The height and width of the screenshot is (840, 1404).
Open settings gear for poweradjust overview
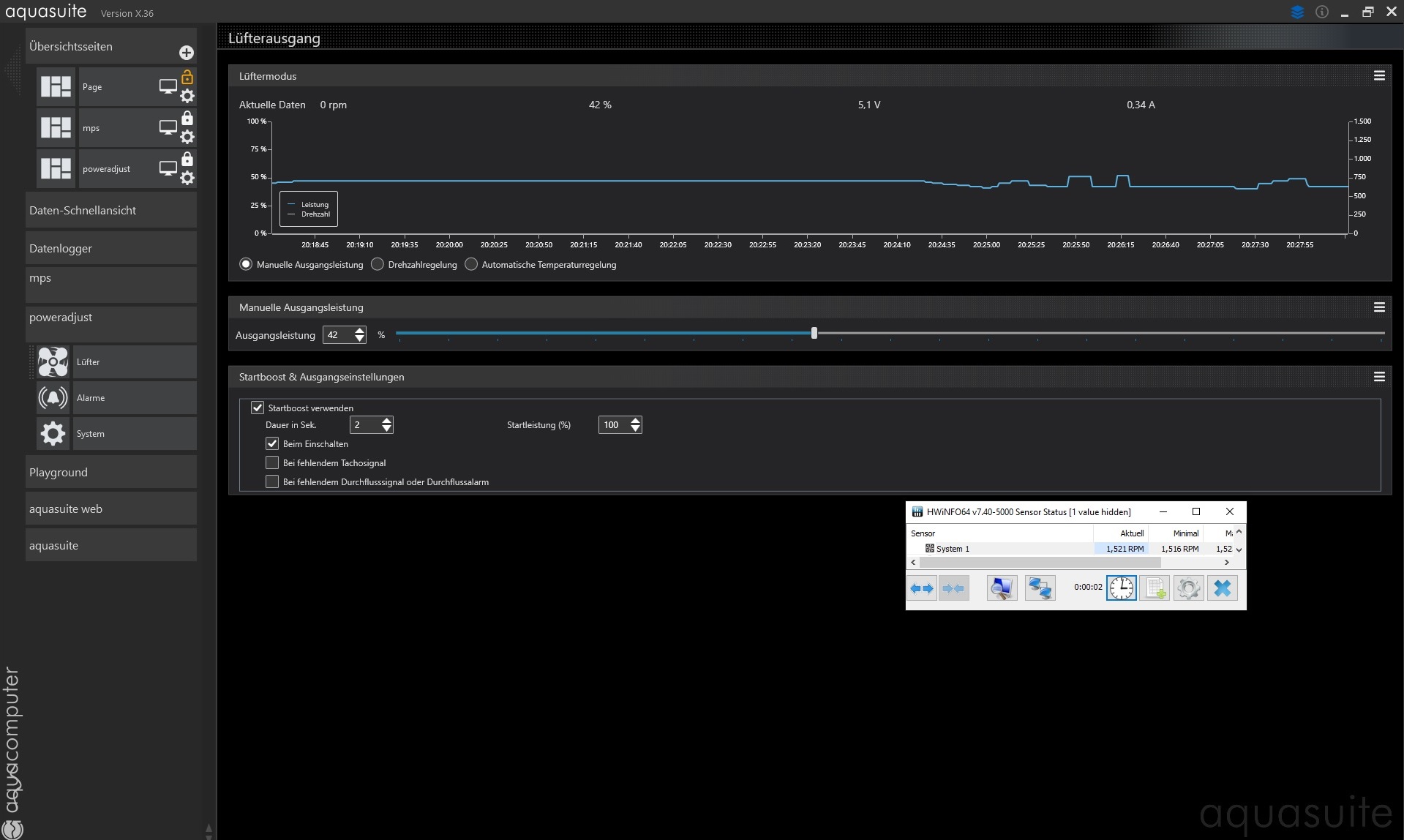tap(187, 178)
